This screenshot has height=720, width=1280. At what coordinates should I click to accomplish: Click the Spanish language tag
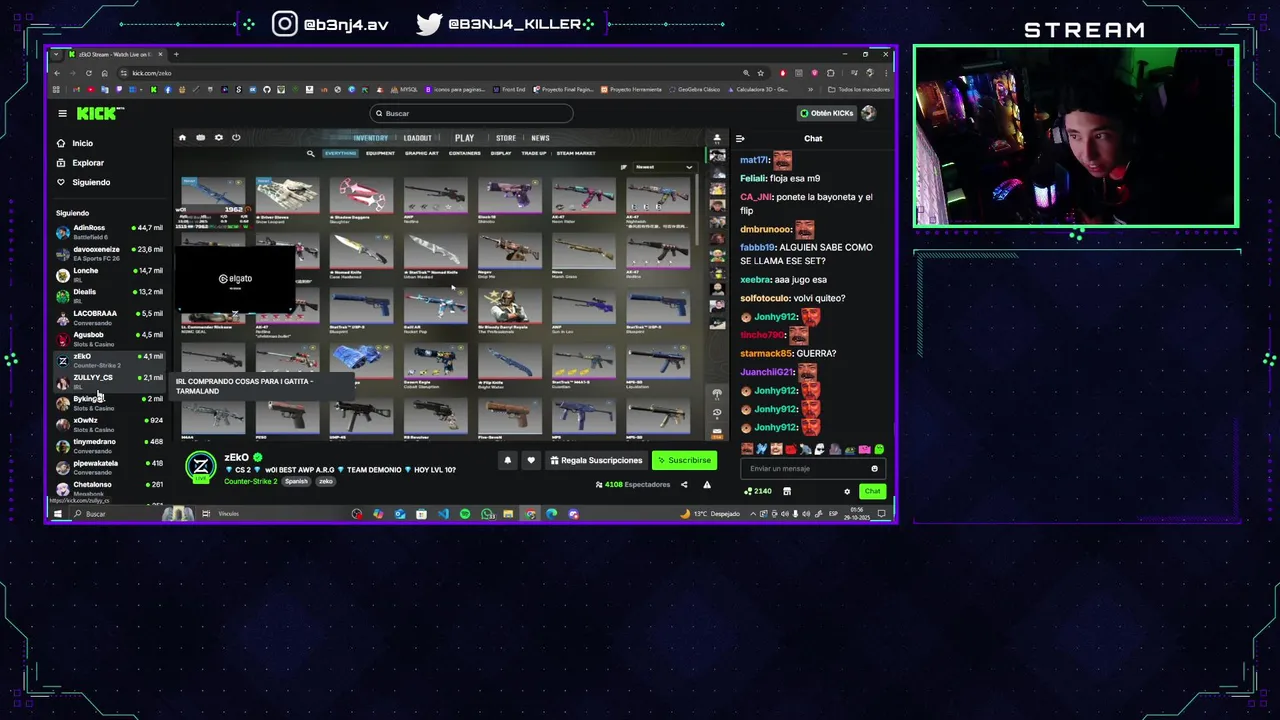coord(296,482)
